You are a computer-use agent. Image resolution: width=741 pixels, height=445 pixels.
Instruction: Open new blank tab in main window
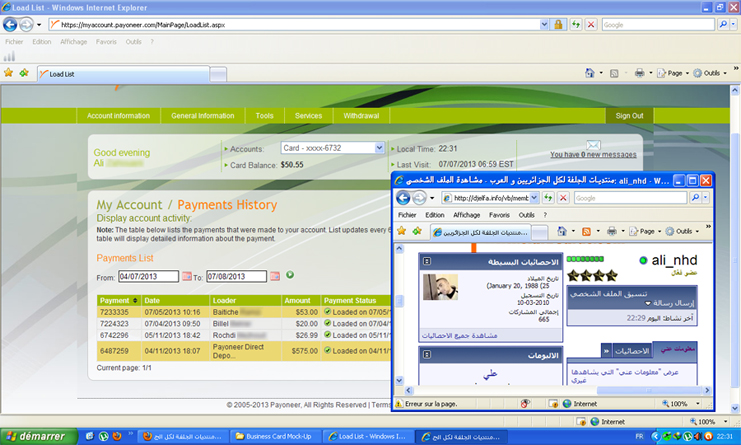(218, 74)
